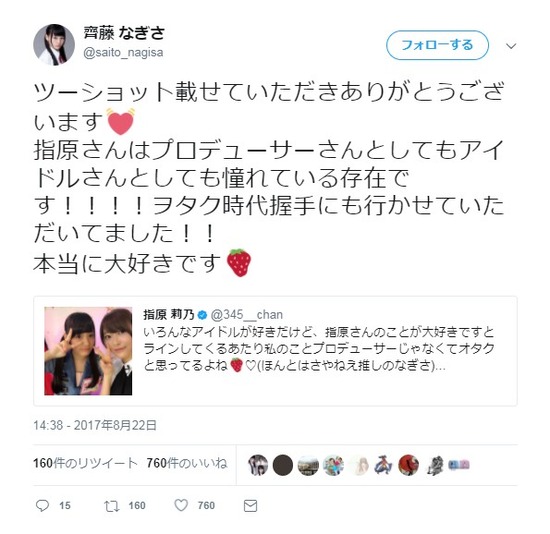Open direct message envelope icon
550x534 pixels.
250,506
